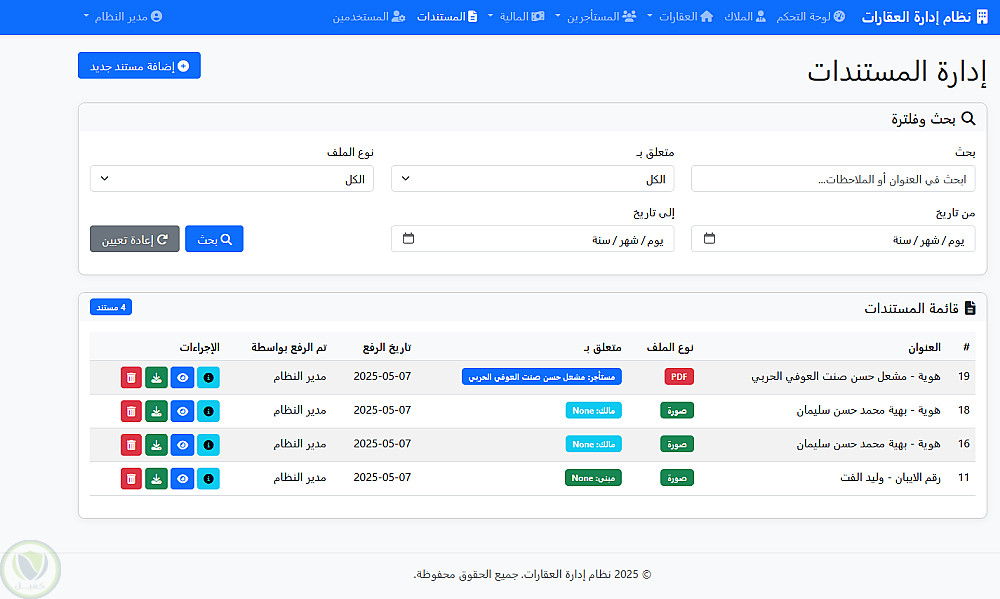1000x599 pixels.
Task: Delete document row 19
Action: pyautogui.click(x=131, y=378)
